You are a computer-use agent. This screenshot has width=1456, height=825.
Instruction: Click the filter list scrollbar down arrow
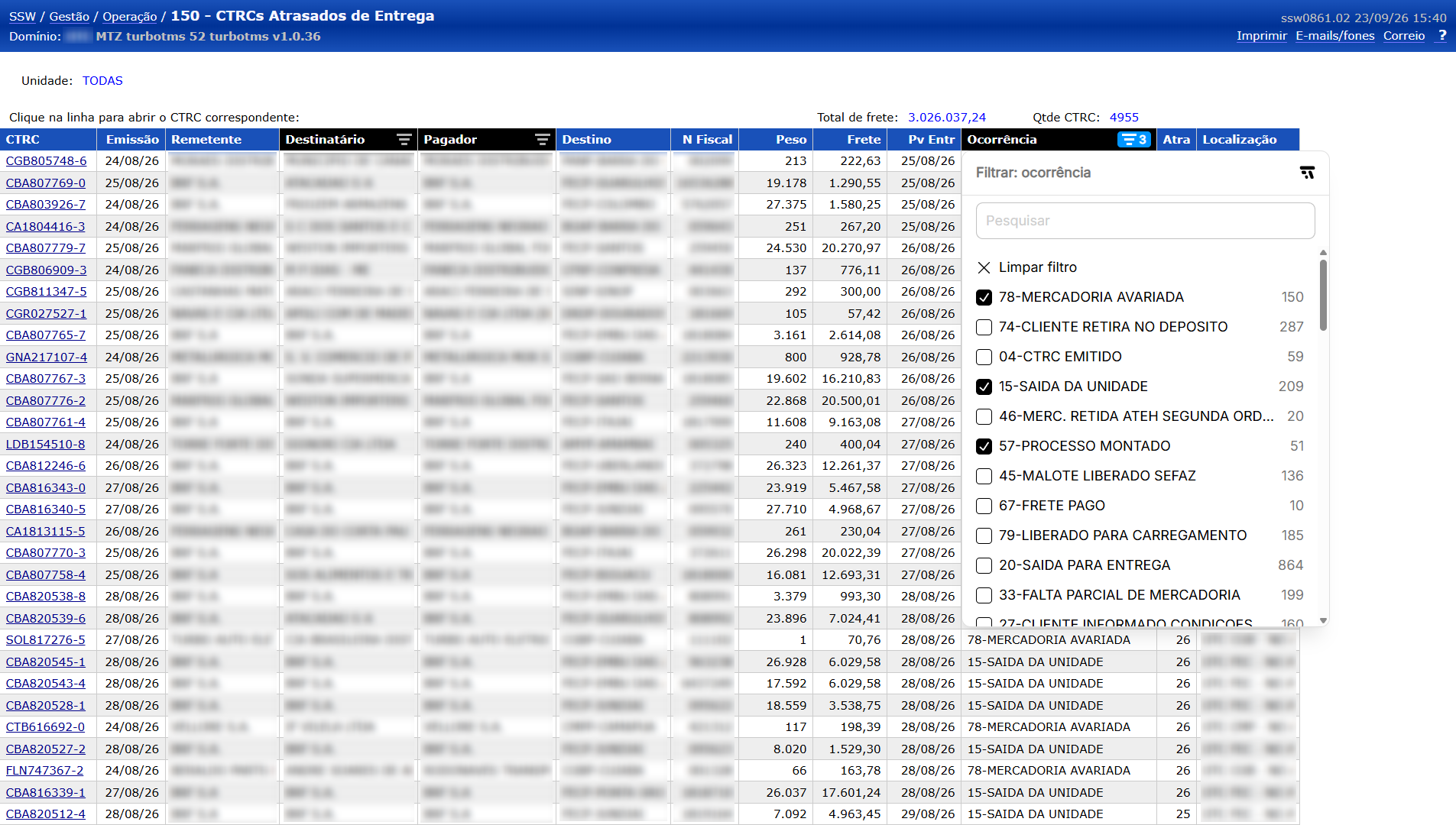pos(1323,621)
